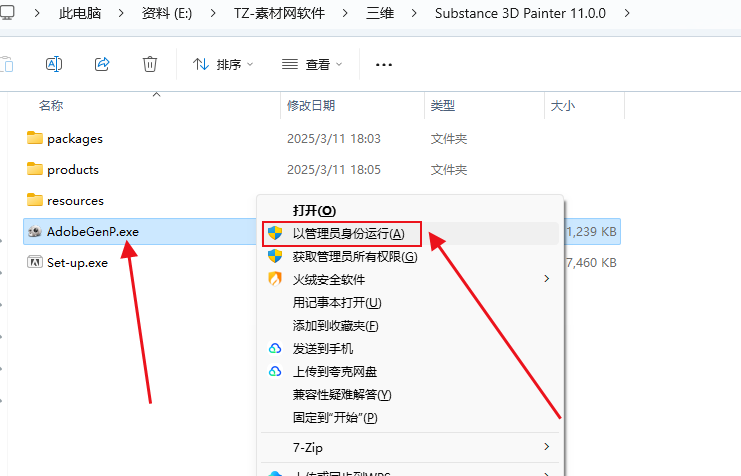
Task: Click Substance 3D Painter 11.0.0 breadcrumb
Action: click(x=520, y=13)
